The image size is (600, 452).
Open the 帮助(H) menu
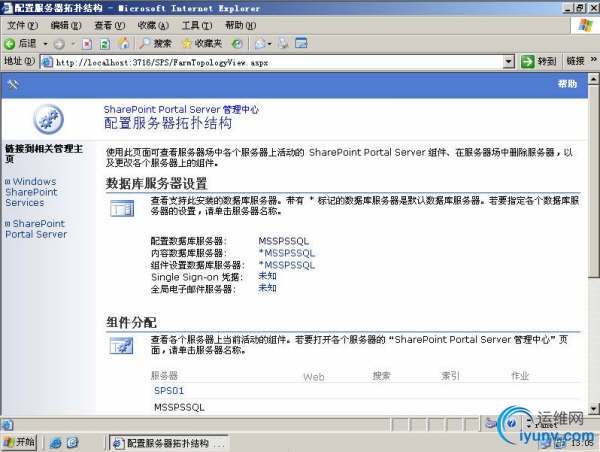point(240,25)
